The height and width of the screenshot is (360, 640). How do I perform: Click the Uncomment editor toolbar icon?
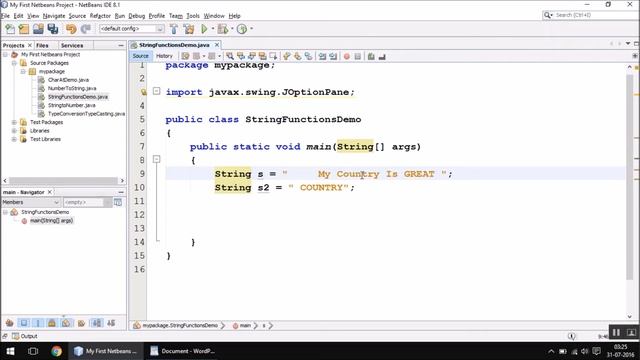click(x=382, y=56)
